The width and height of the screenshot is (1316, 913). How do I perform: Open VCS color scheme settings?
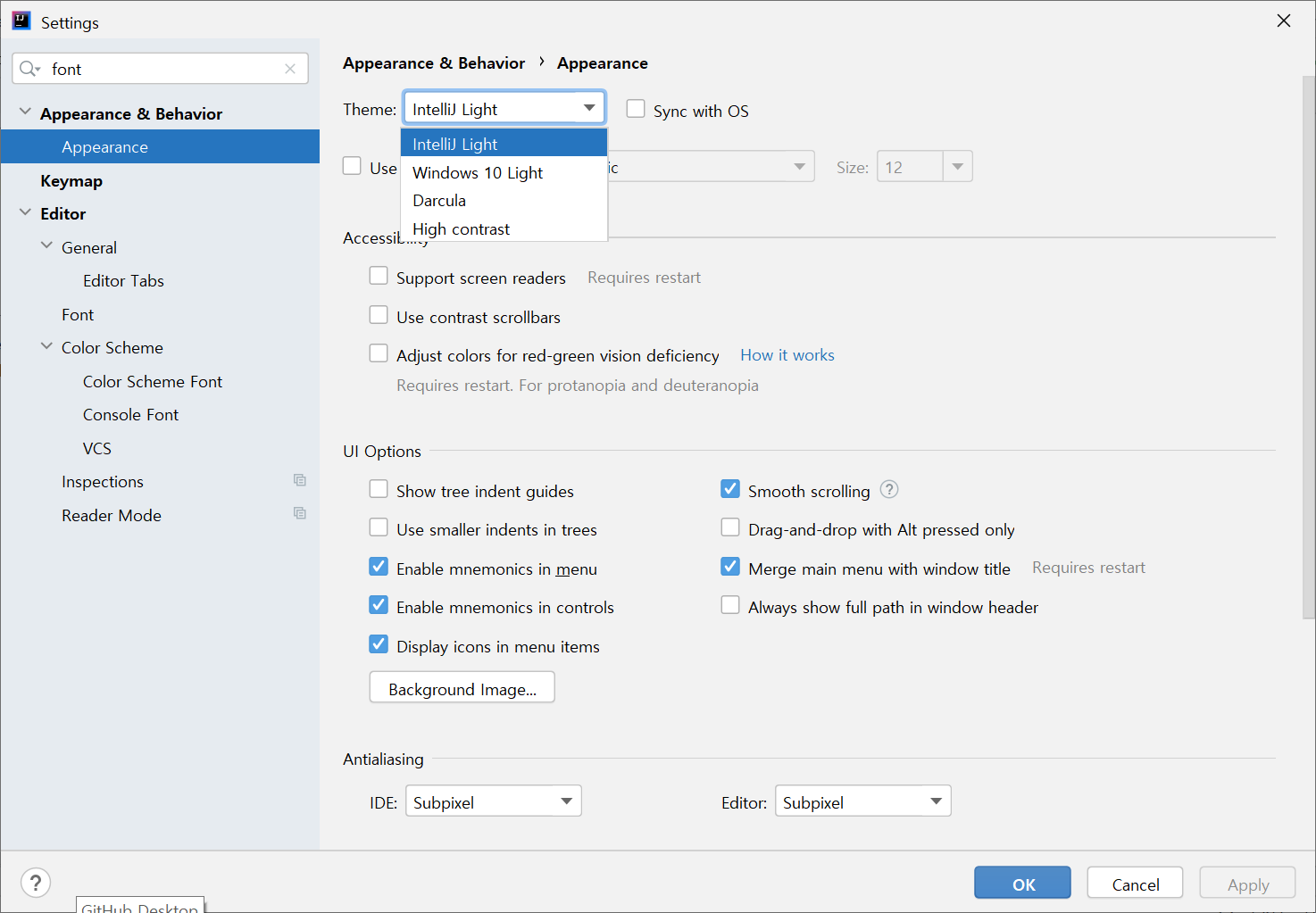point(97,448)
